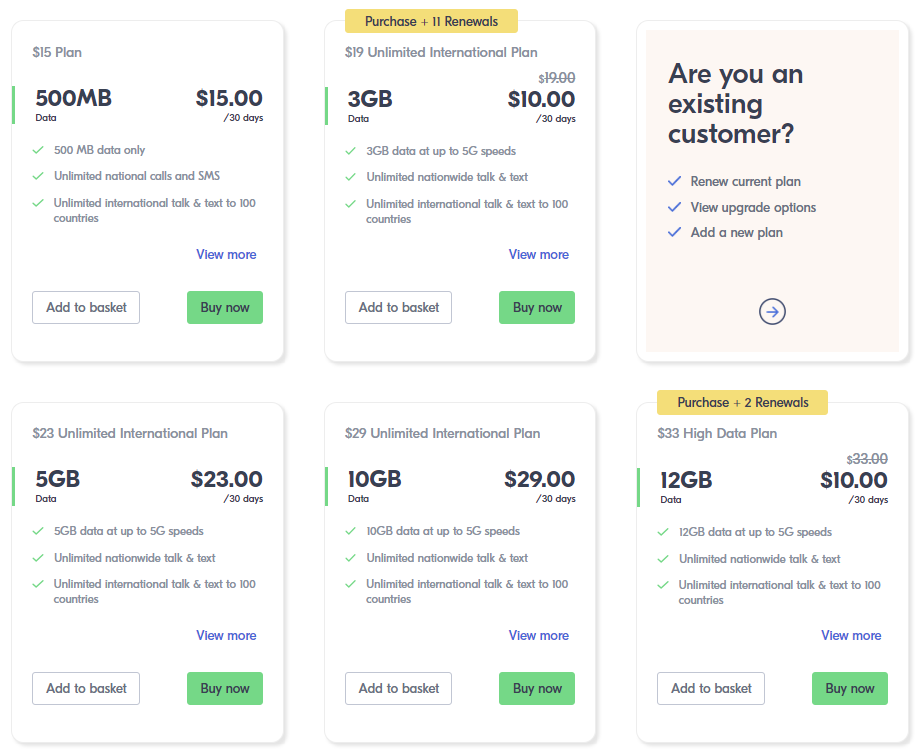
Task: Expand View more on the $15 Plan
Action: tap(226, 254)
